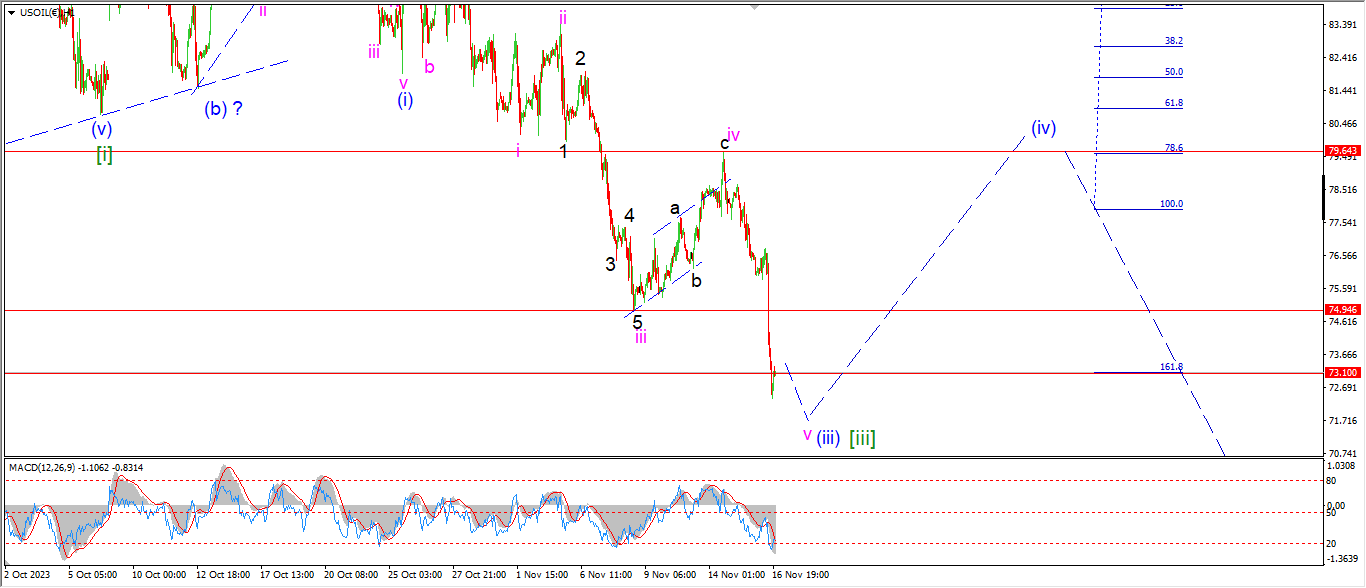The image size is (1366, 588).
Task: Select the 161.8 Fibonacci level label
Action: click(1171, 367)
